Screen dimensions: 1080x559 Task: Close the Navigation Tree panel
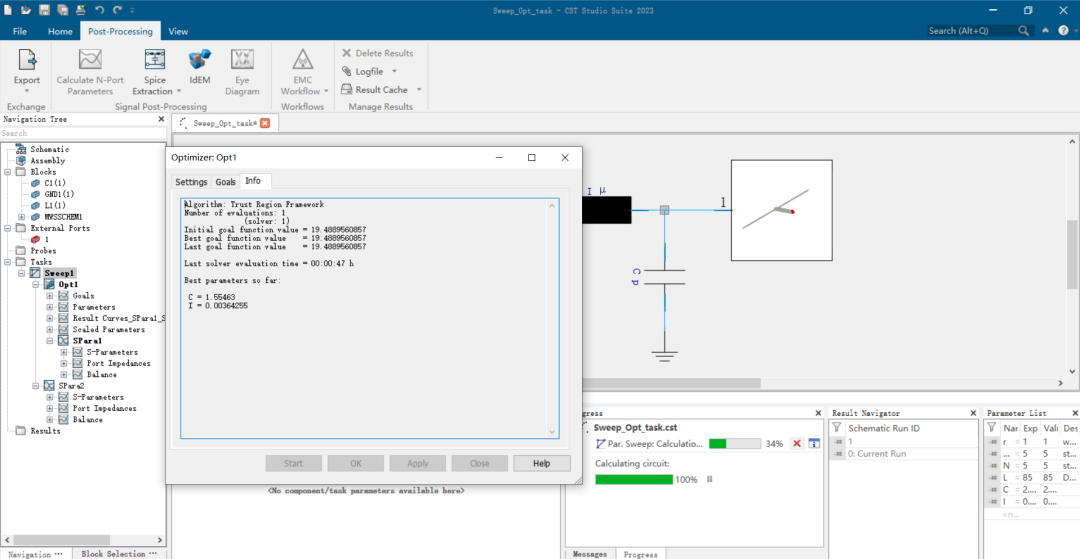pyautogui.click(x=160, y=119)
